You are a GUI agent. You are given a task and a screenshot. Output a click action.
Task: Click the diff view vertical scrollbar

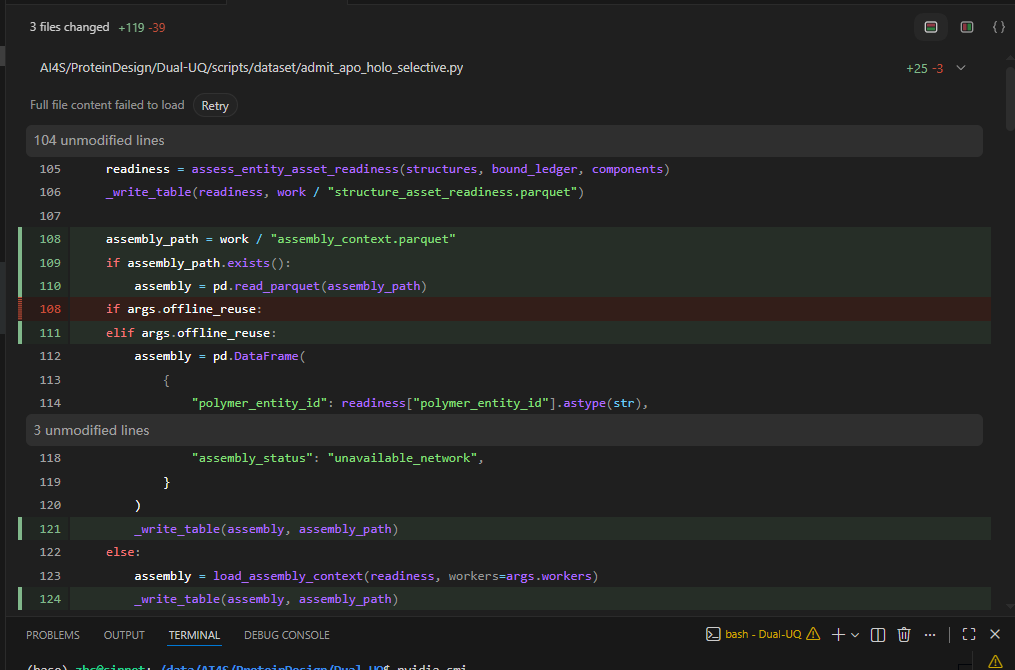pos(1010,97)
